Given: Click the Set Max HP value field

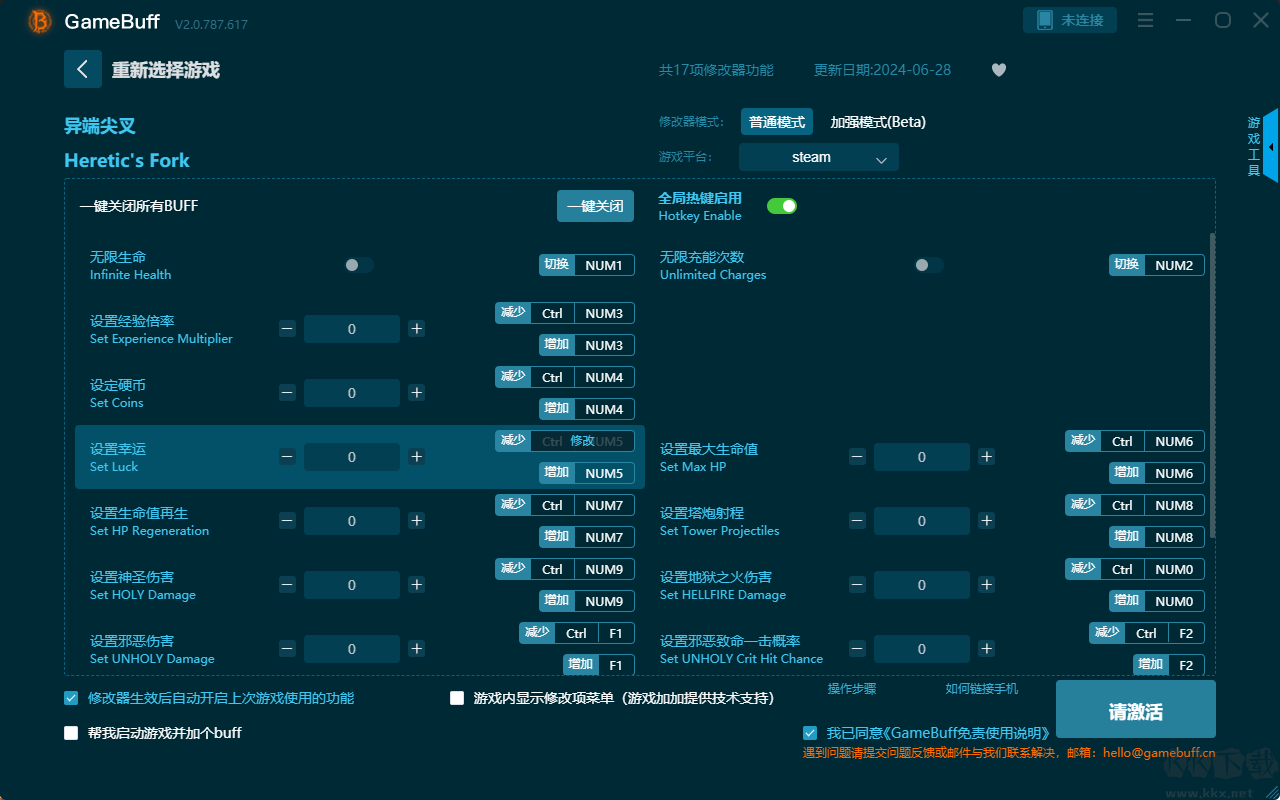Looking at the screenshot, I should tap(922, 457).
